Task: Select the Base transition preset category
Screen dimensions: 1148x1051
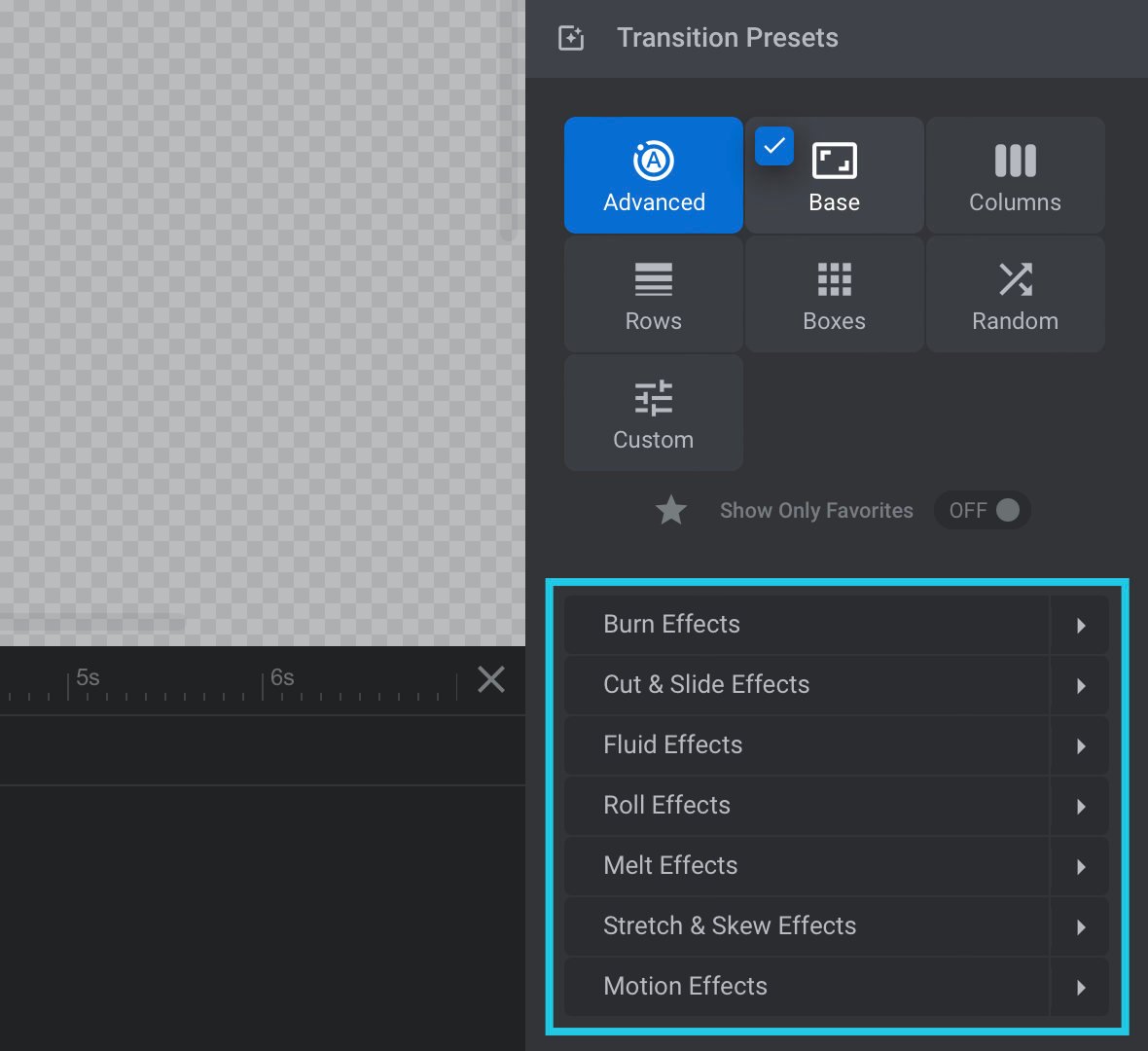Action: click(x=834, y=175)
